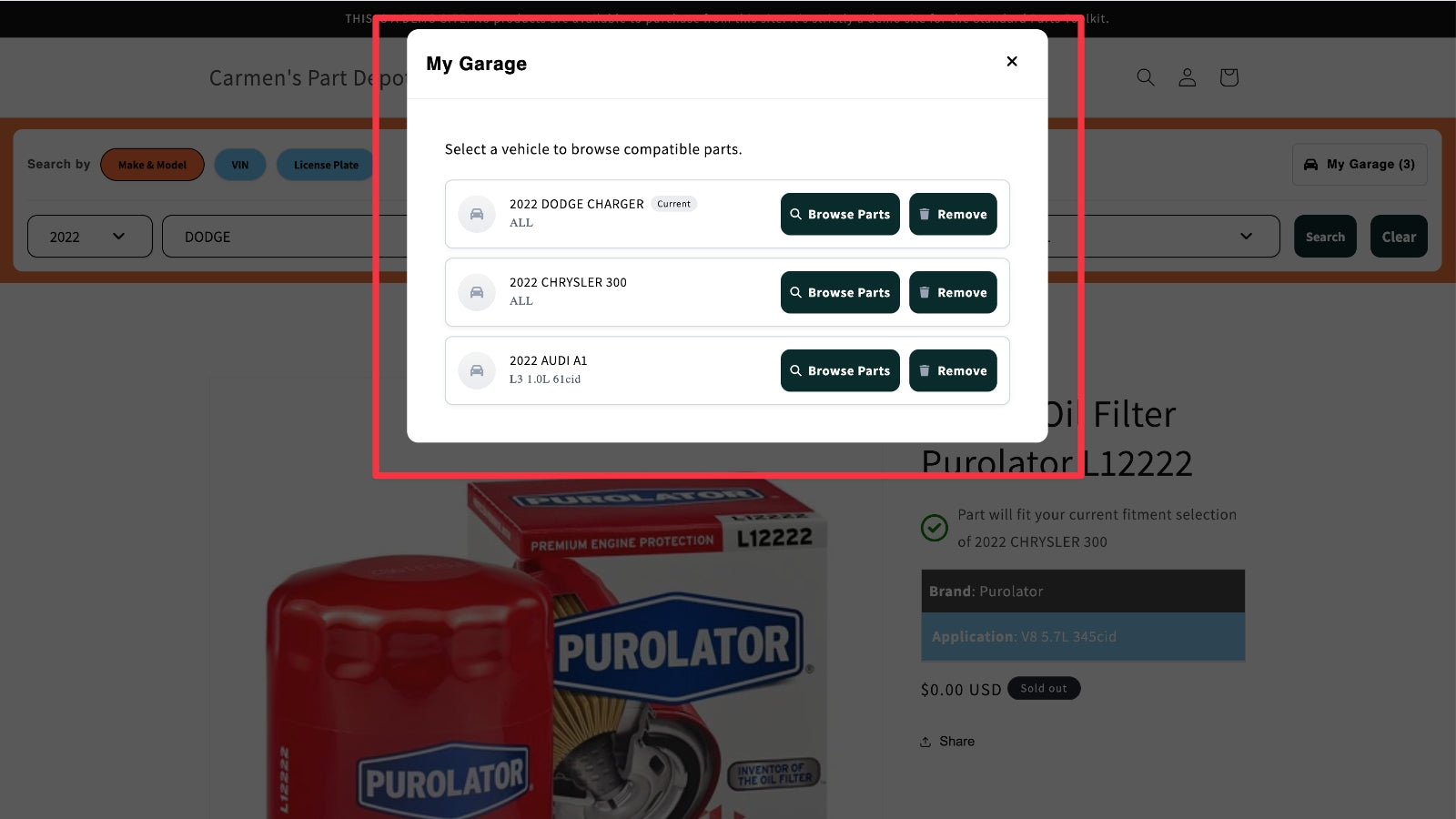Close the My Garage modal
The width and height of the screenshot is (1456, 819).
[x=1012, y=61]
